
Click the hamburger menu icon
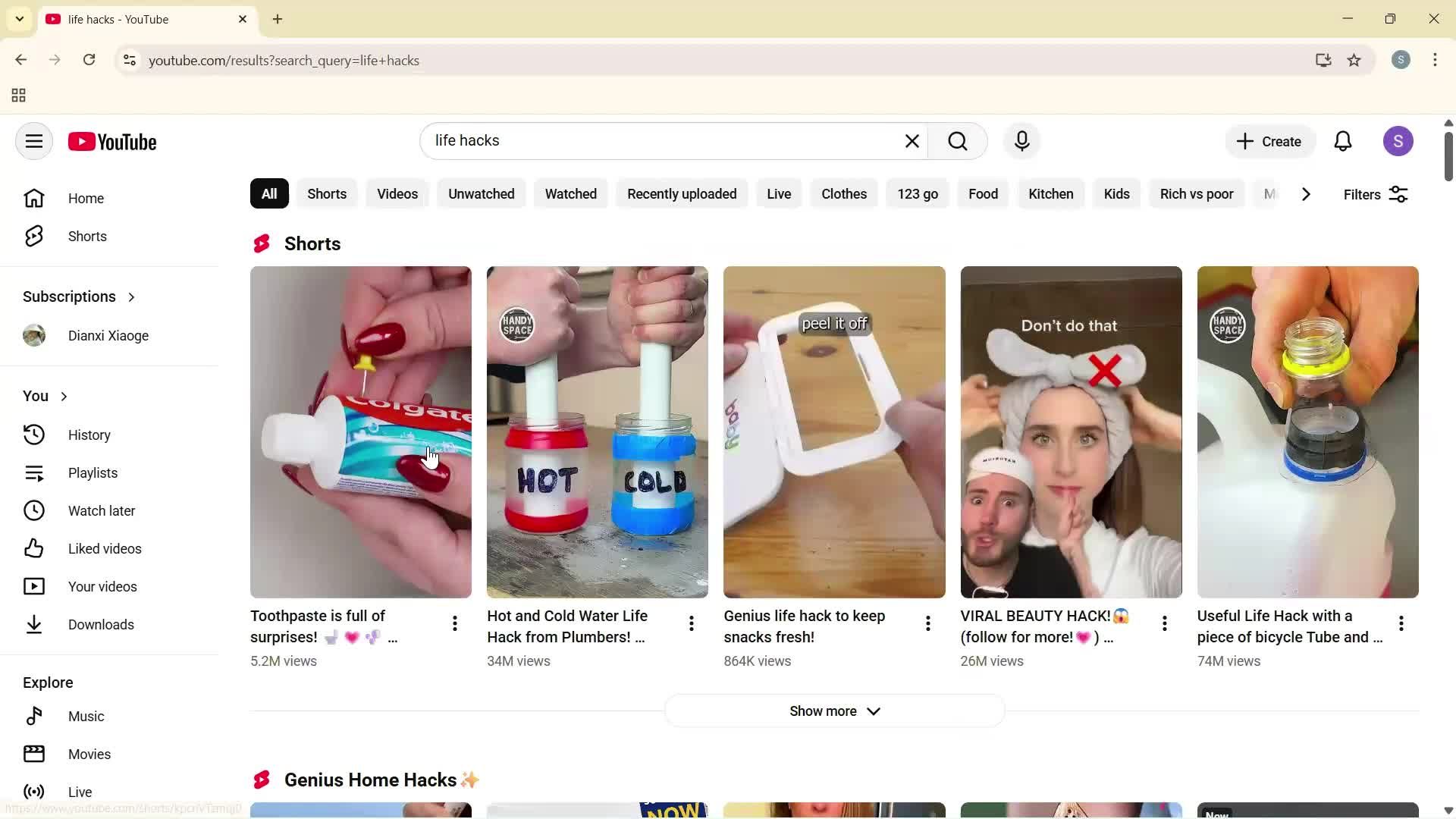click(x=33, y=141)
